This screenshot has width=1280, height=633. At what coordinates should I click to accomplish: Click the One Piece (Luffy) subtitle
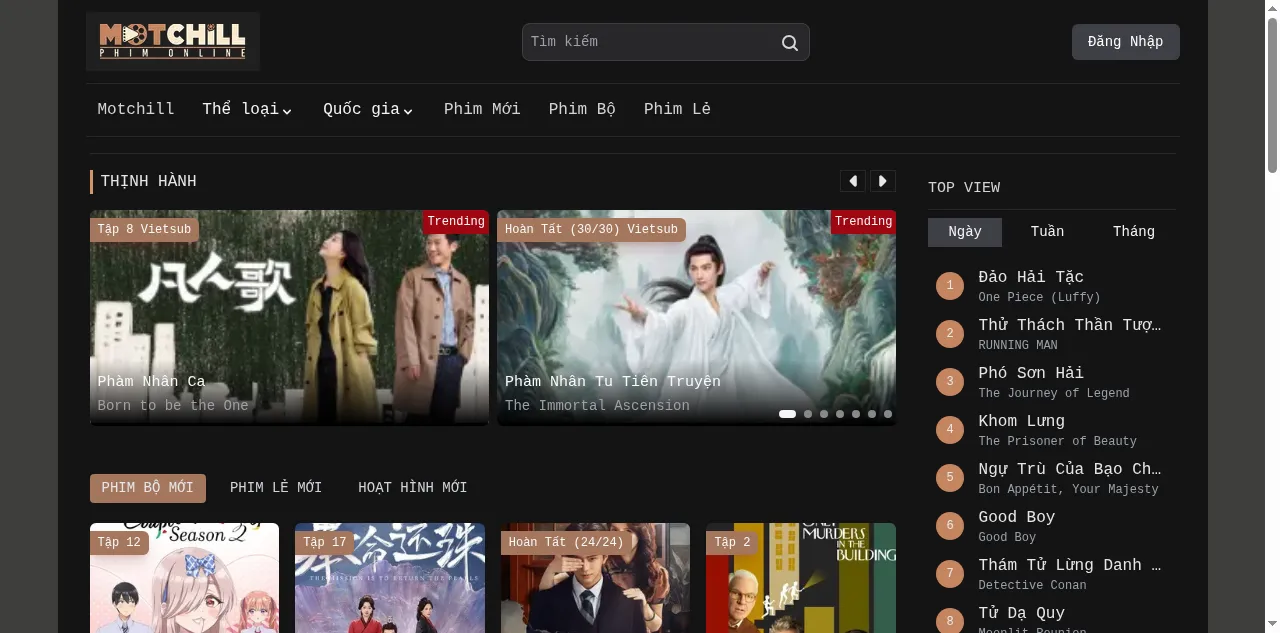point(1039,297)
